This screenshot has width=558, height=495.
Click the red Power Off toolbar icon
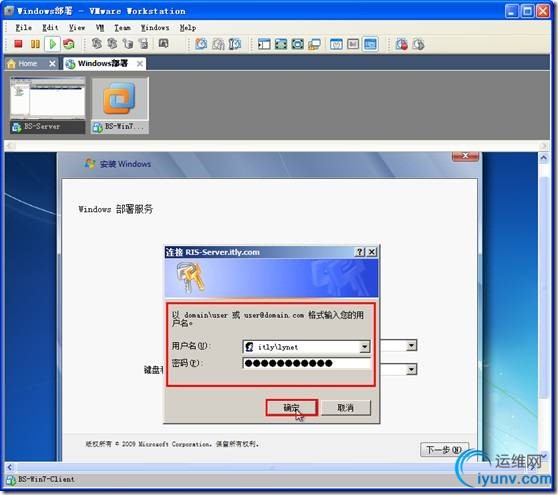click(18, 44)
